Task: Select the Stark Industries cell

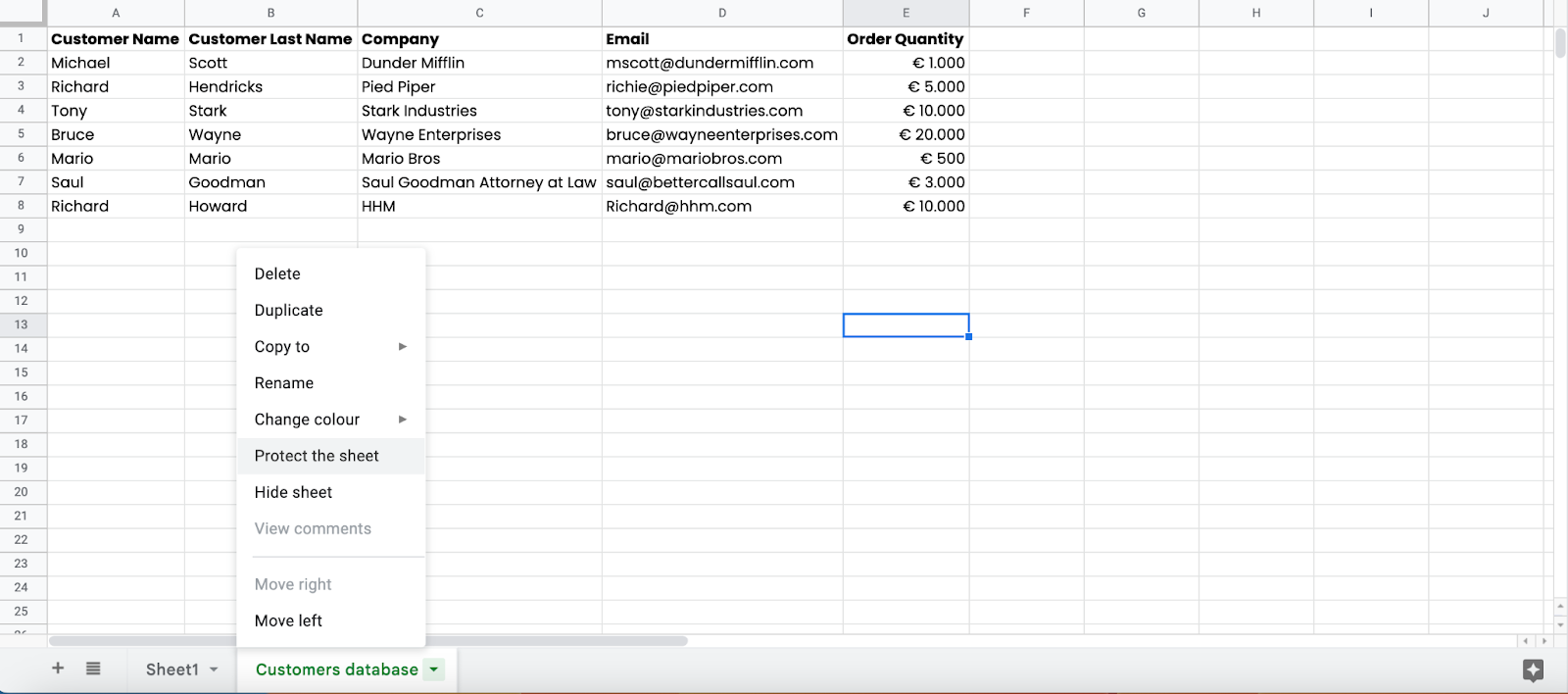Action: 480,111
